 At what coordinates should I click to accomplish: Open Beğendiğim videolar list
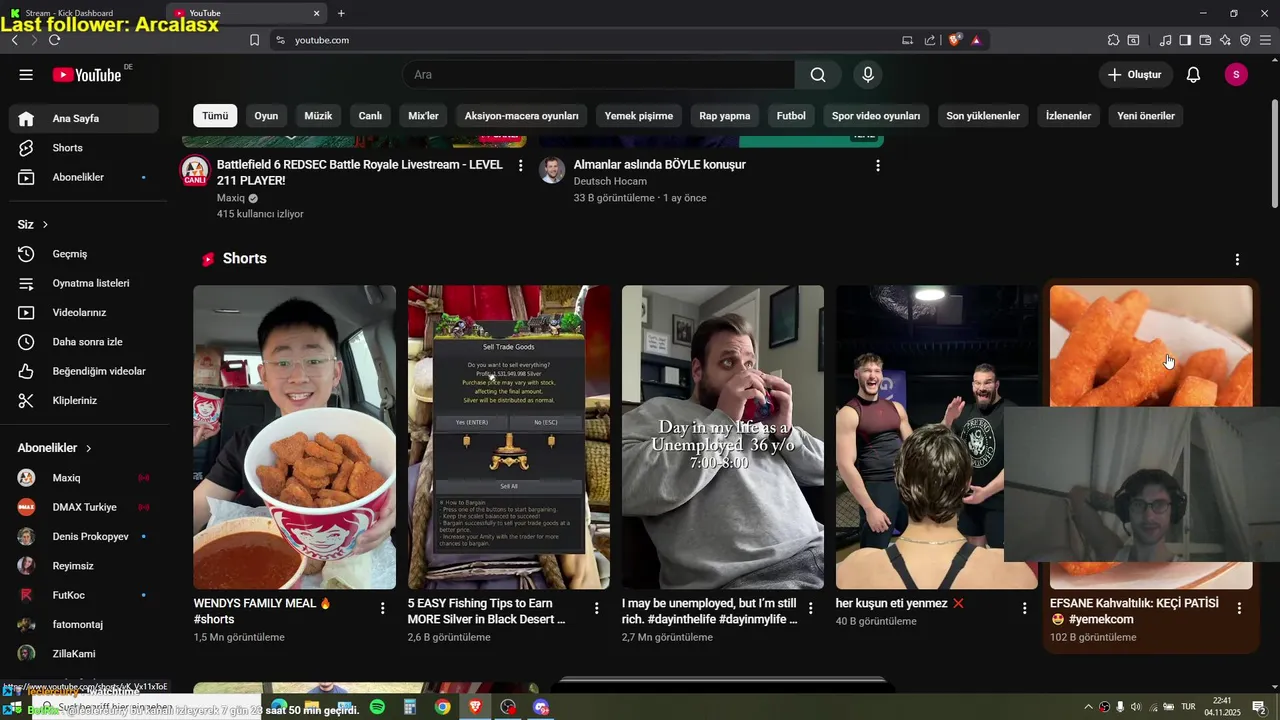click(84, 371)
